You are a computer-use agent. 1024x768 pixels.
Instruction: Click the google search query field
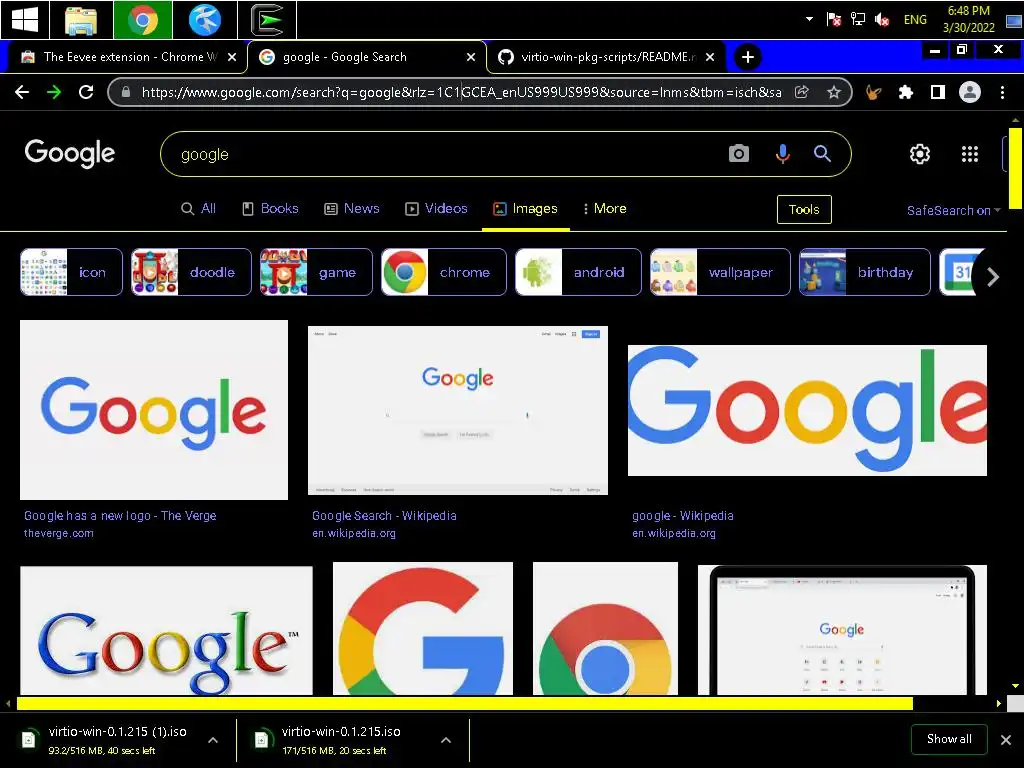coord(444,154)
